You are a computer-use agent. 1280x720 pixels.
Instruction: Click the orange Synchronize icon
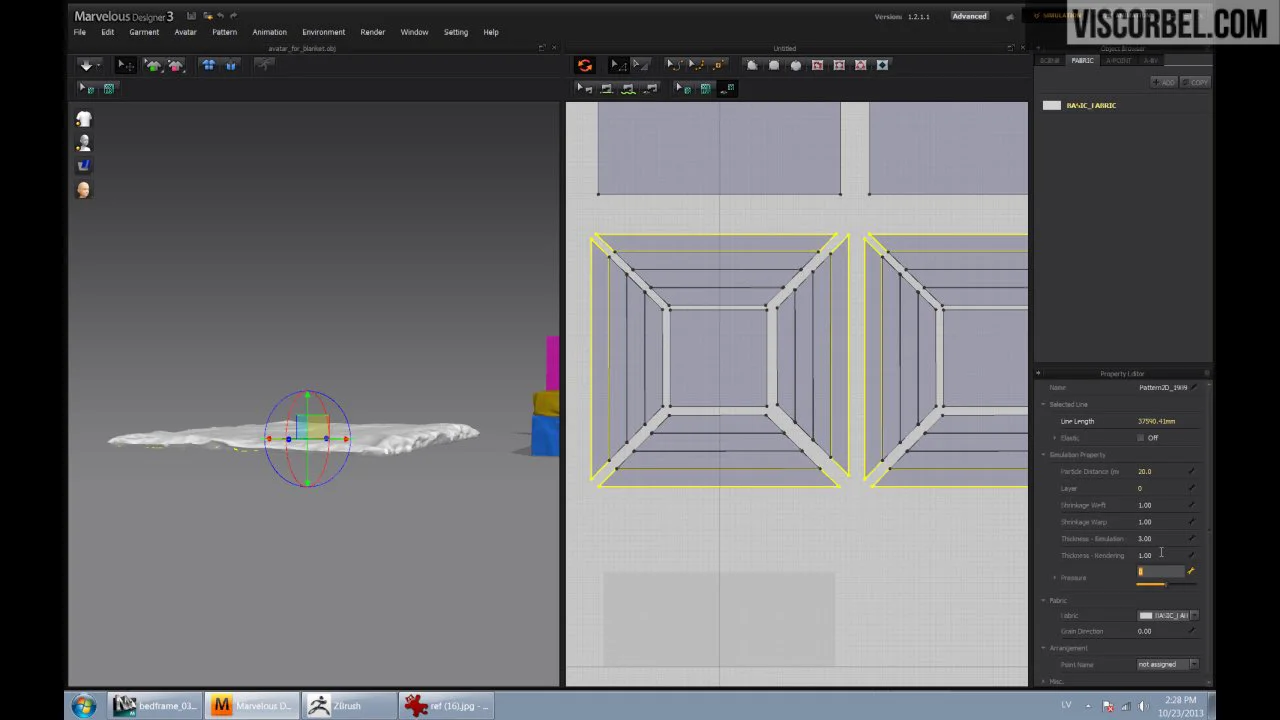coord(585,65)
